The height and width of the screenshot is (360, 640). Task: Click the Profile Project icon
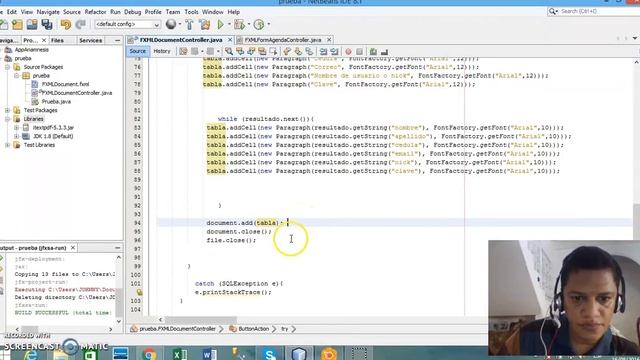pos(259,24)
